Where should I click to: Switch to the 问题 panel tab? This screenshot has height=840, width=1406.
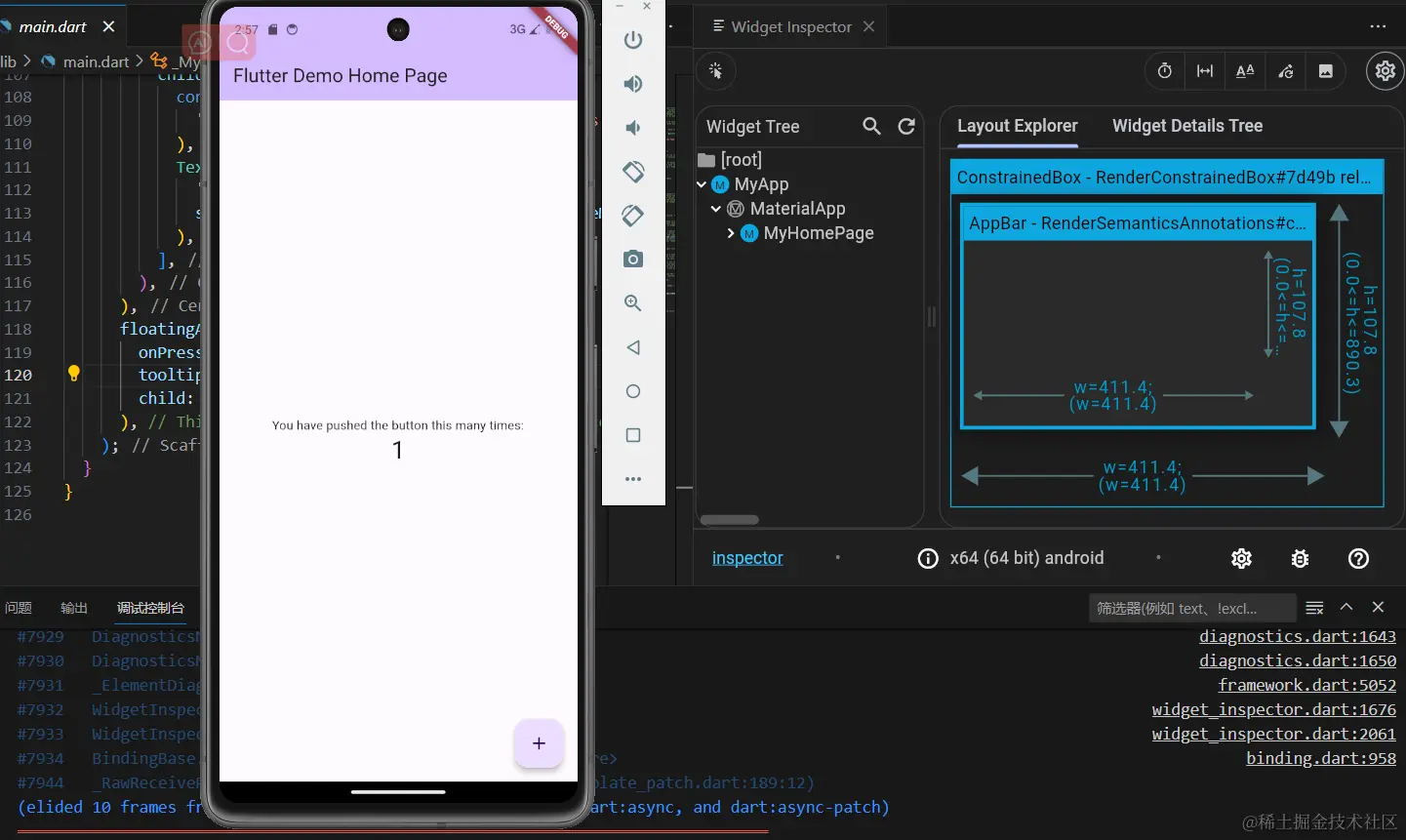[19, 608]
